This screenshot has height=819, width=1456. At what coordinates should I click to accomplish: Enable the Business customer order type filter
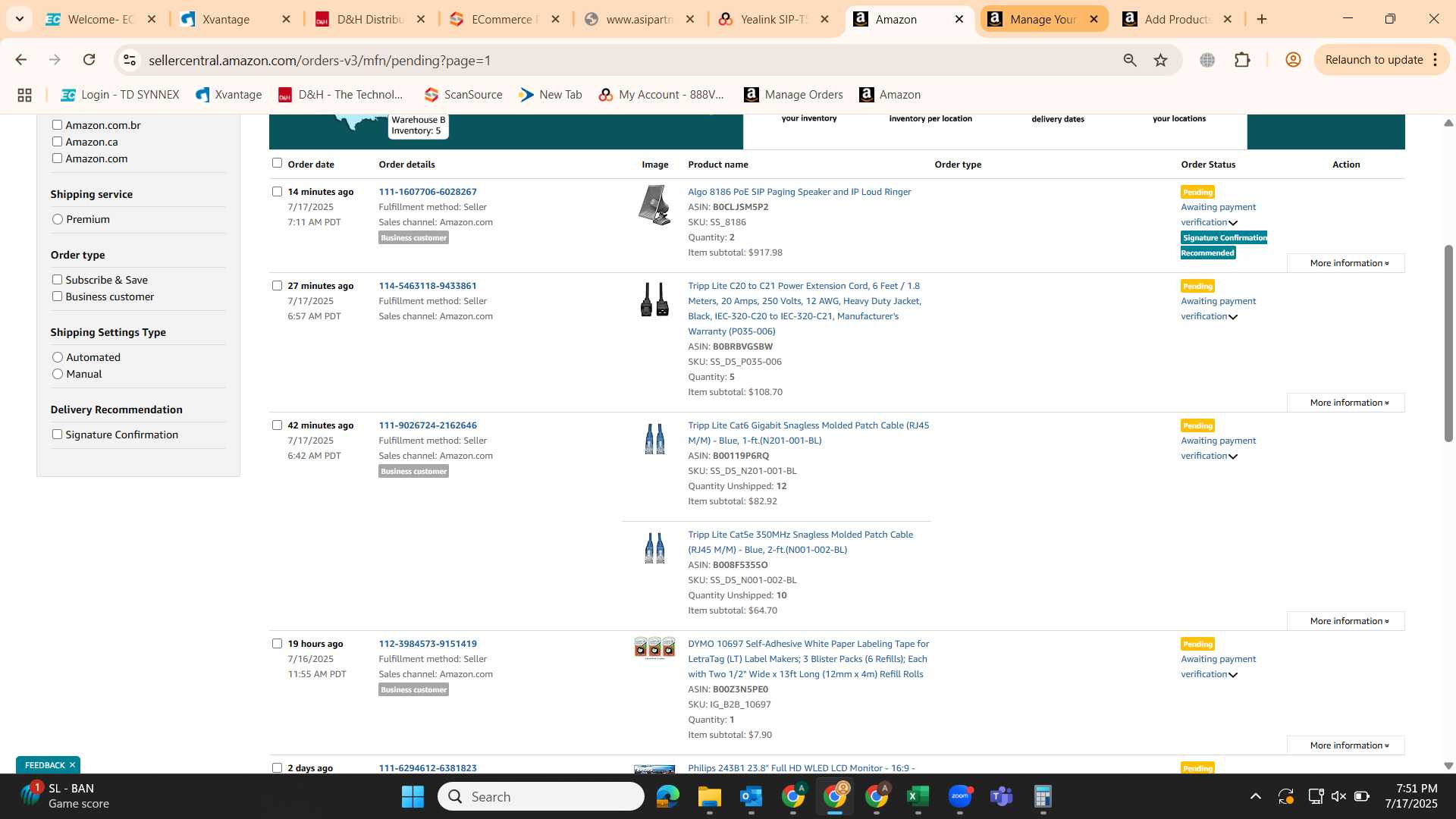pyautogui.click(x=57, y=297)
